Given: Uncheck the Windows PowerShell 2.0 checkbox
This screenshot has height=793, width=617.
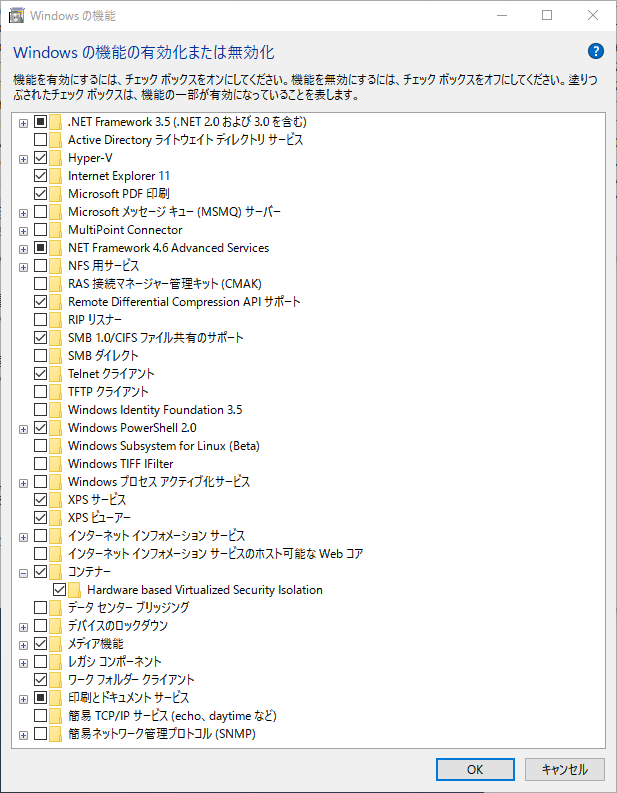Looking at the screenshot, I should tap(40, 427).
